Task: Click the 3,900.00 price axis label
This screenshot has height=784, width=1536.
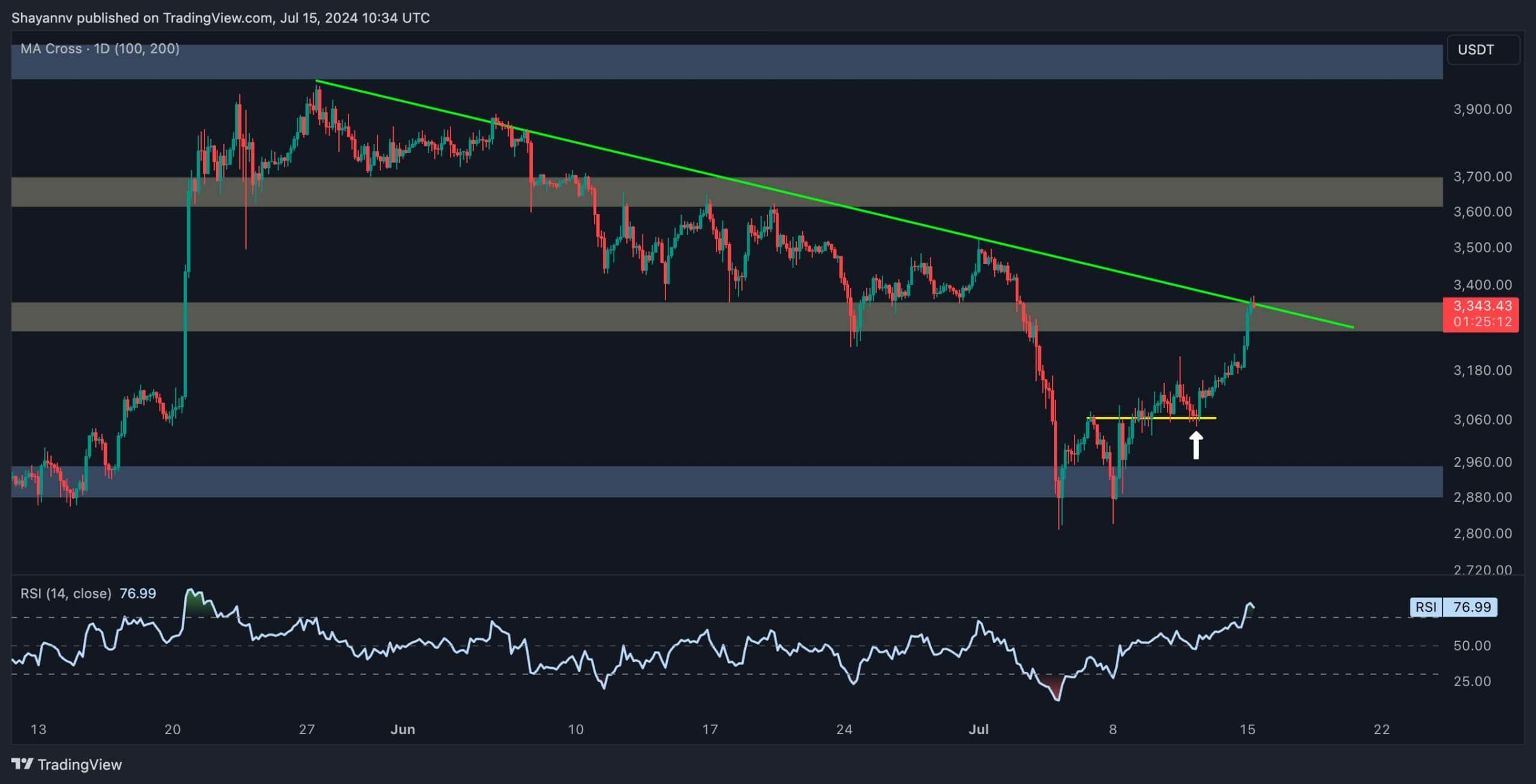Action: tap(1483, 109)
